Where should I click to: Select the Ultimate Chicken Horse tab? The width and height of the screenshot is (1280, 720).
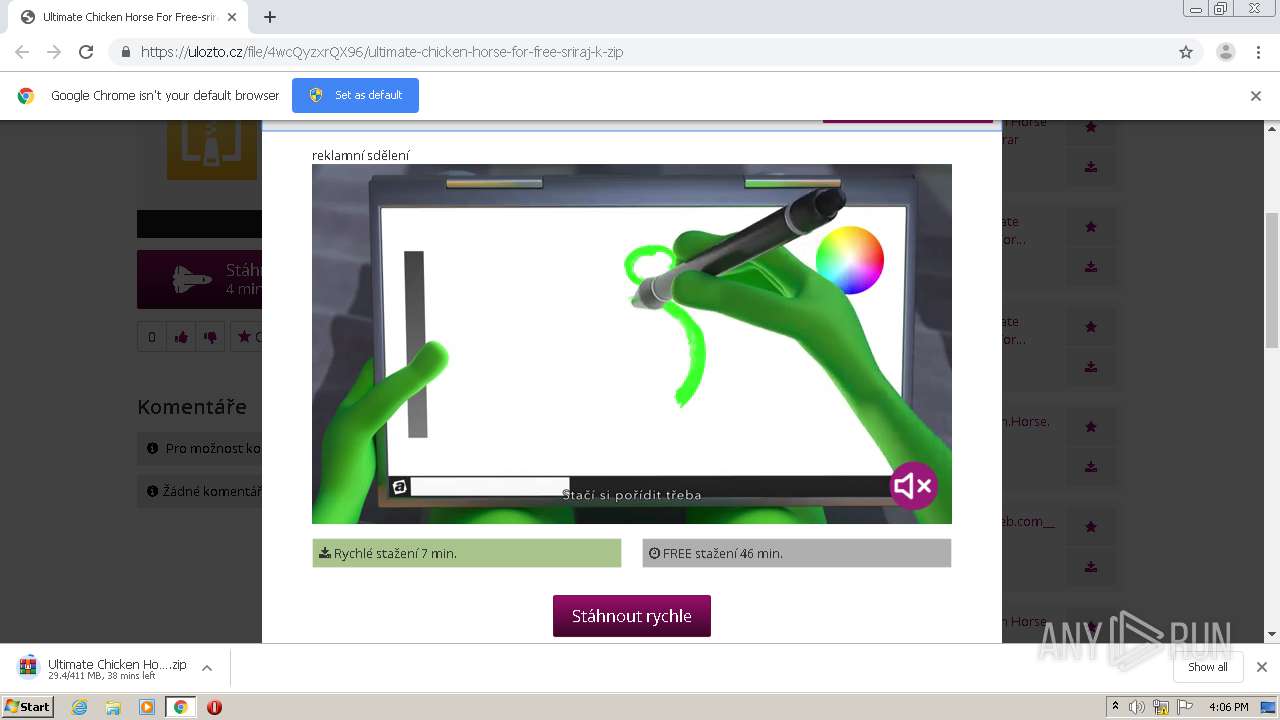point(128,17)
